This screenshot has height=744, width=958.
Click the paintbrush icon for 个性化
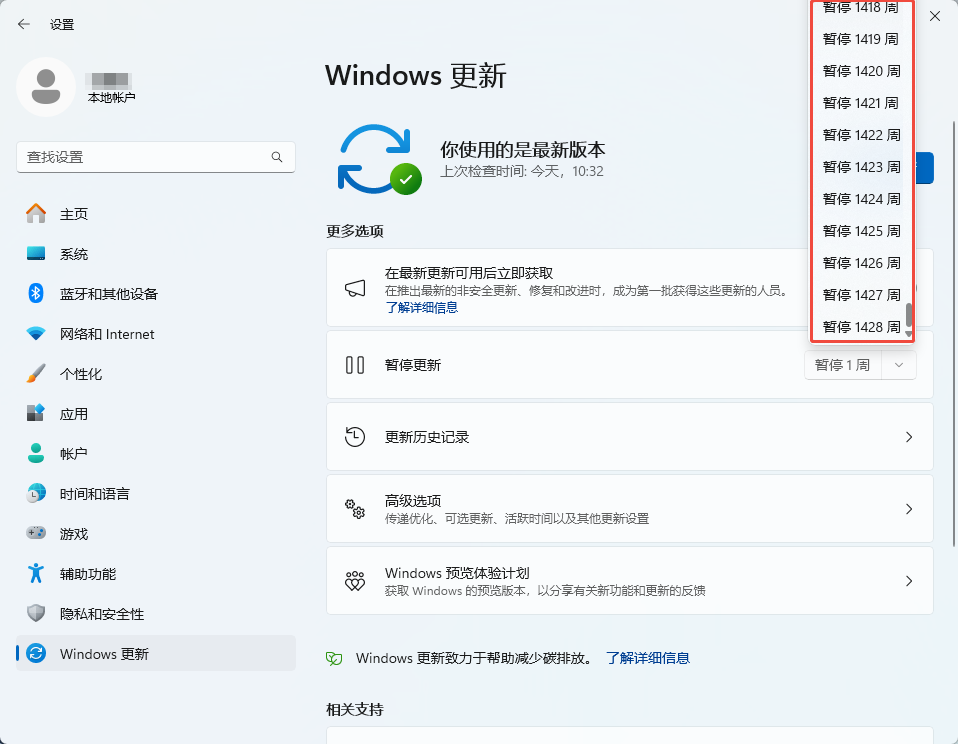pos(36,373)
